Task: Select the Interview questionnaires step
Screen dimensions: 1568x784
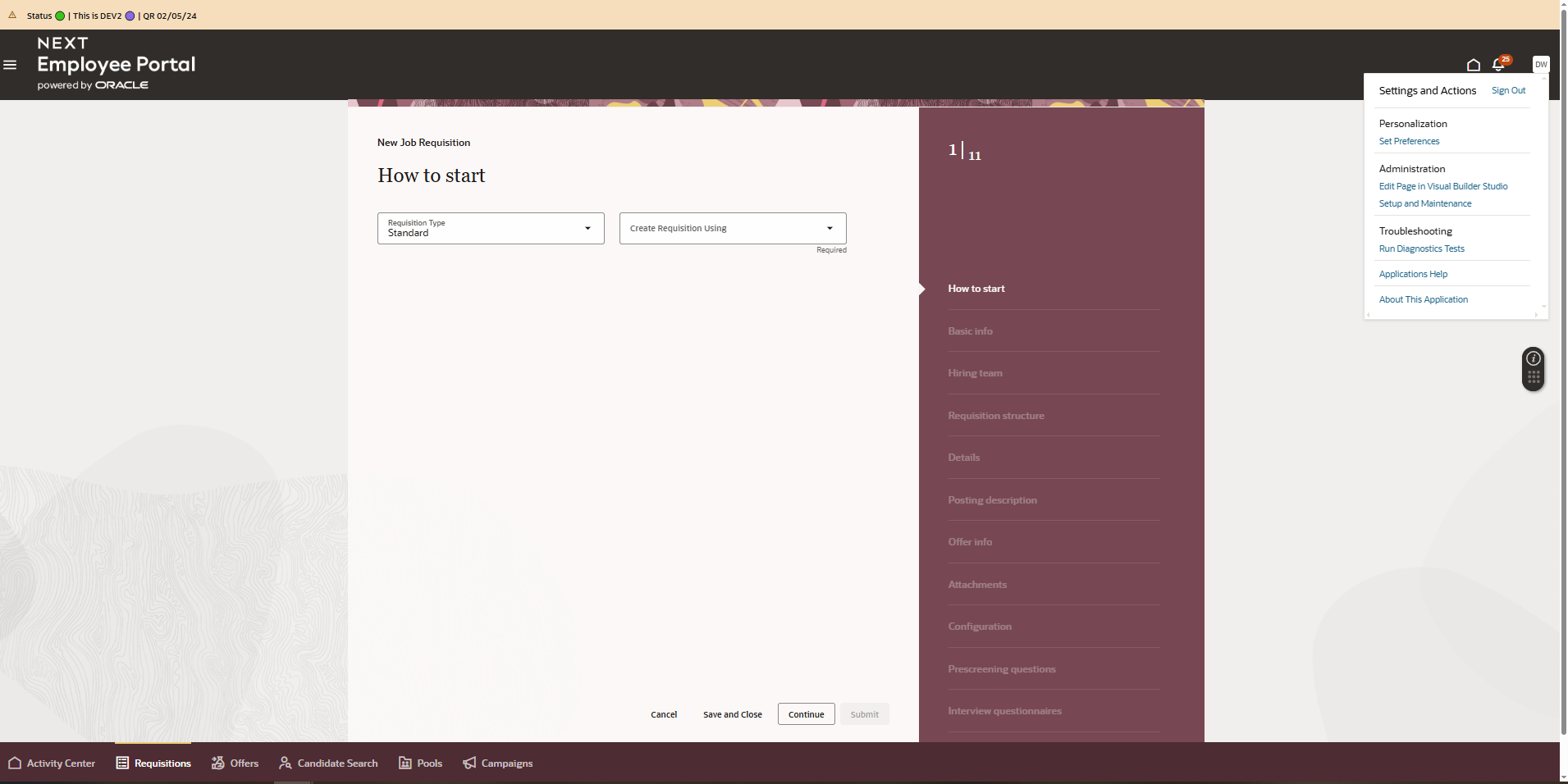Action: (x=1004, y=711)
